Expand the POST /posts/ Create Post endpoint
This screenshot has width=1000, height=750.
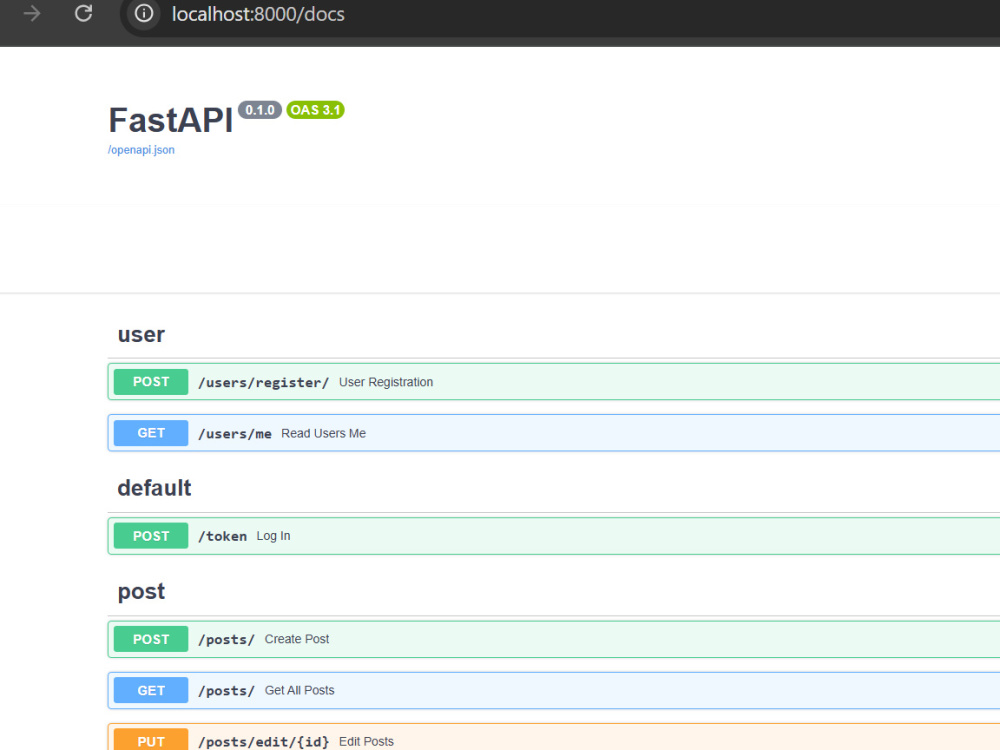tap(554, 639)
